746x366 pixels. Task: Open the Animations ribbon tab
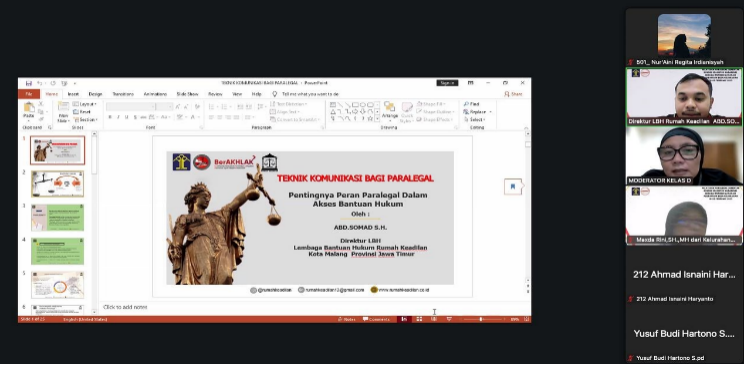[155, 94]
